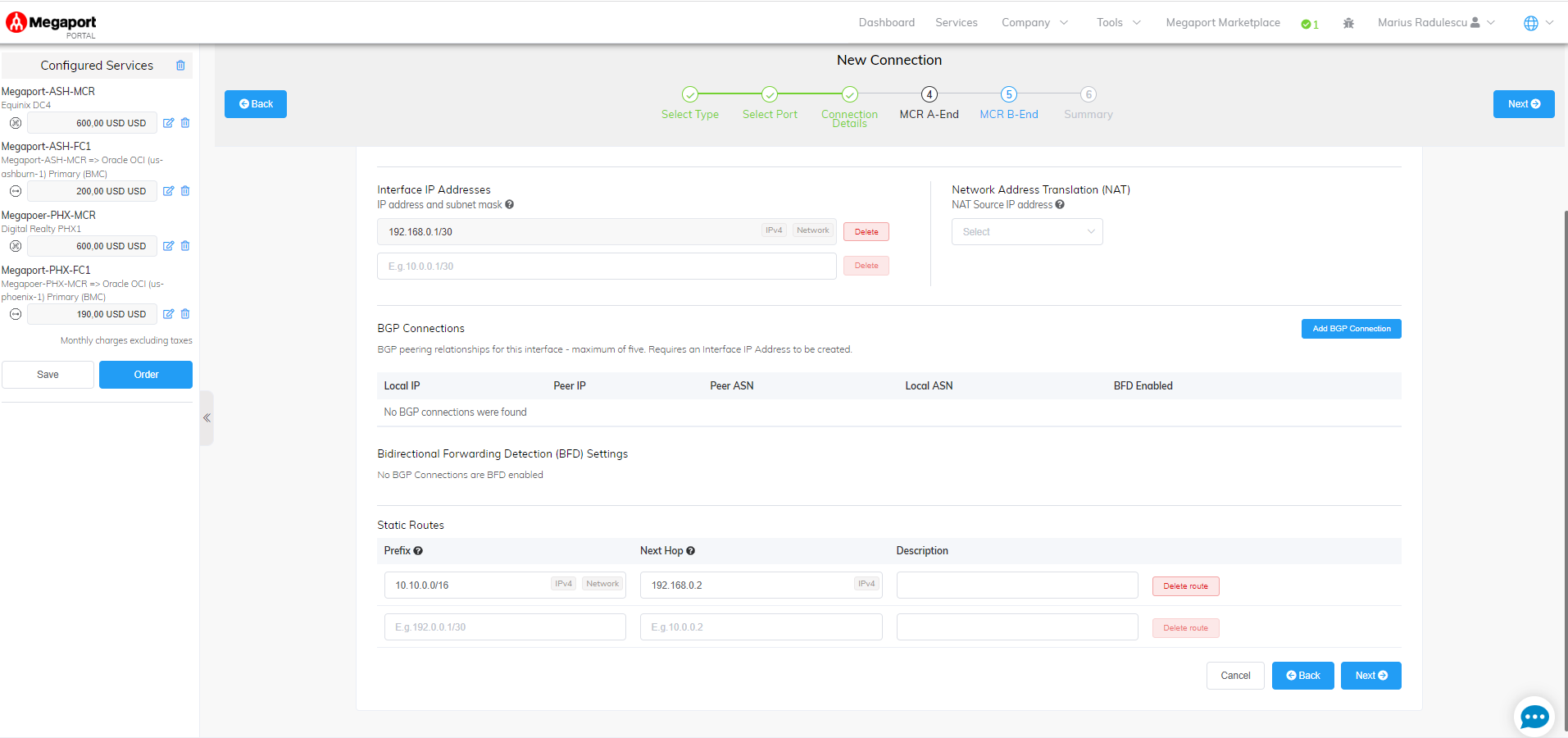This screenshot has width=1568, height=738.
Task: Open the NAT Source IP Select dropdown
Action: coord(1026,232)
